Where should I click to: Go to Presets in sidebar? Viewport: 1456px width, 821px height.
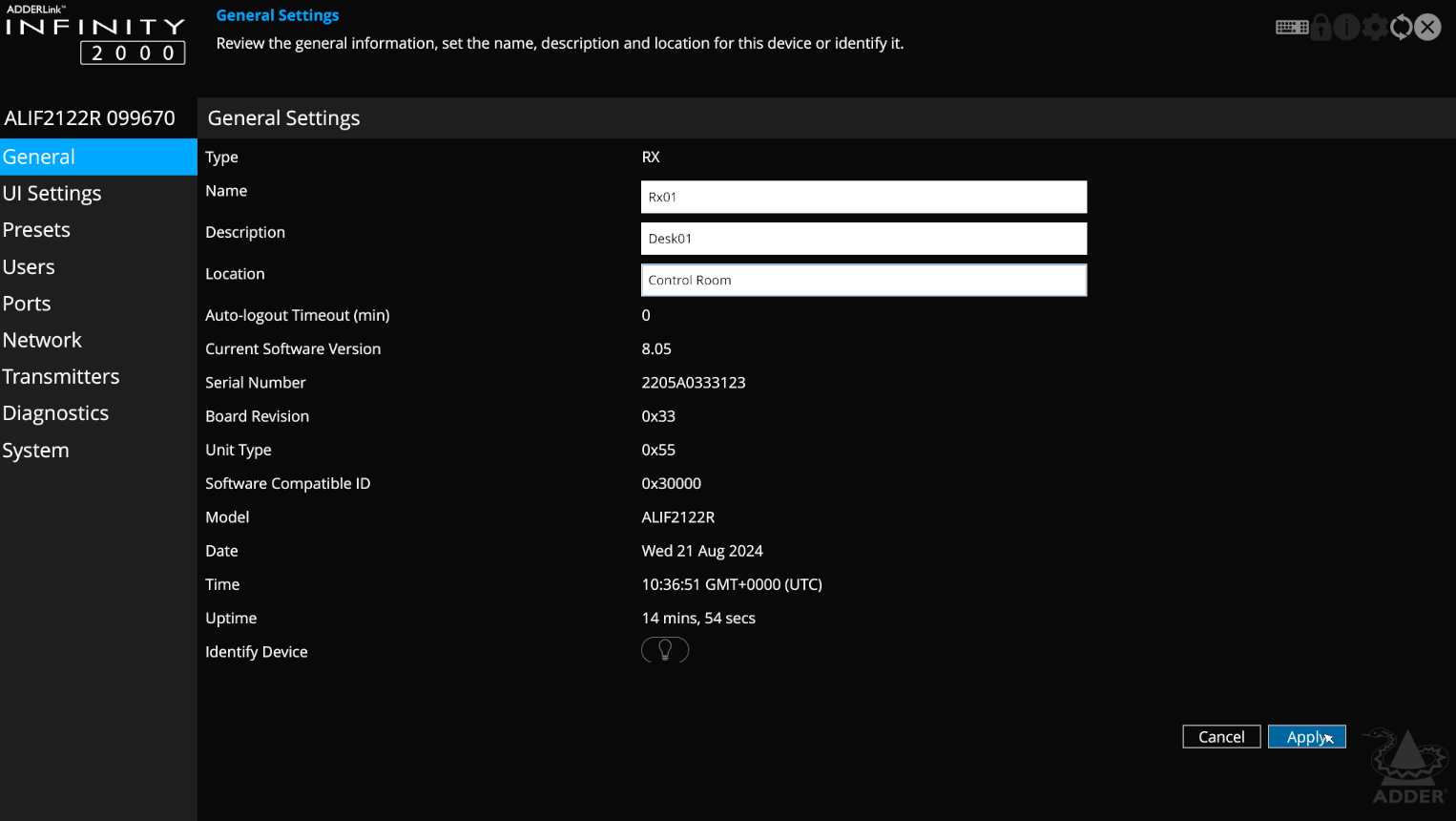point(36,230)
